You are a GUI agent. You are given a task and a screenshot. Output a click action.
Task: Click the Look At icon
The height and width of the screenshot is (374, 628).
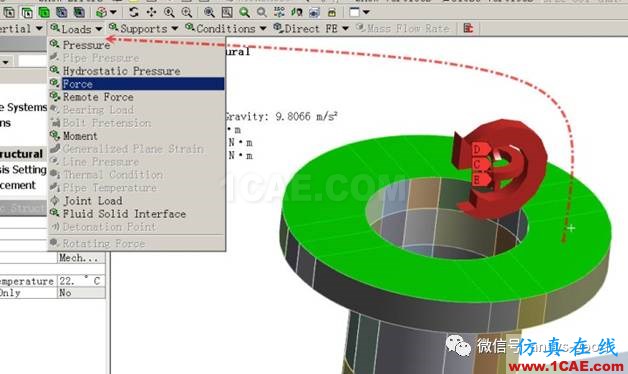coord(297,12)
